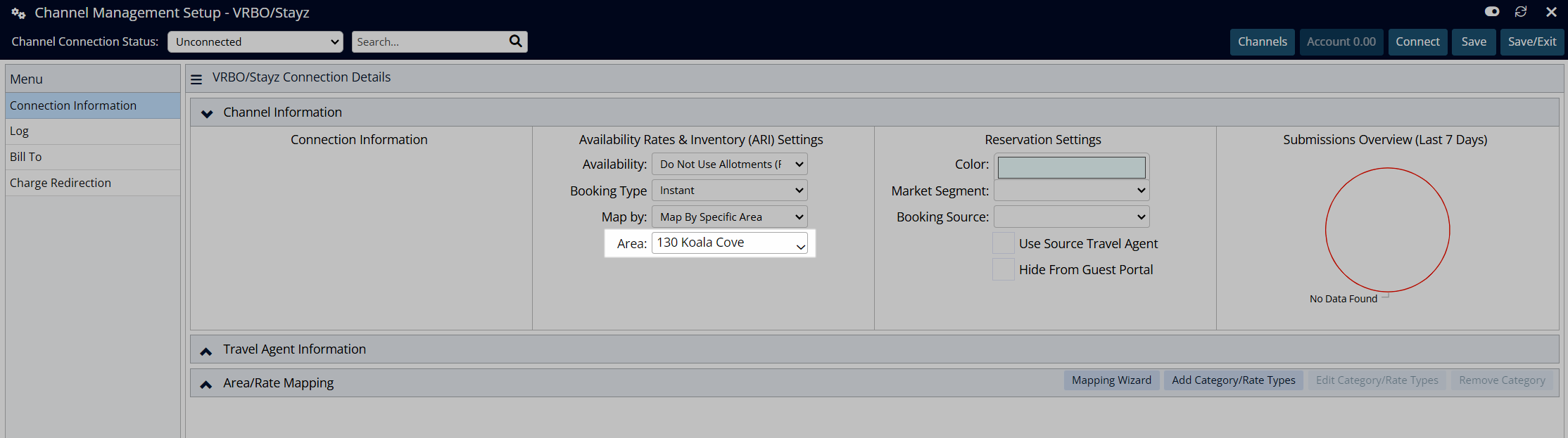Open the Market Segment dropdown
Viewport: 1568px width, 438px height.
[1072, 191]
